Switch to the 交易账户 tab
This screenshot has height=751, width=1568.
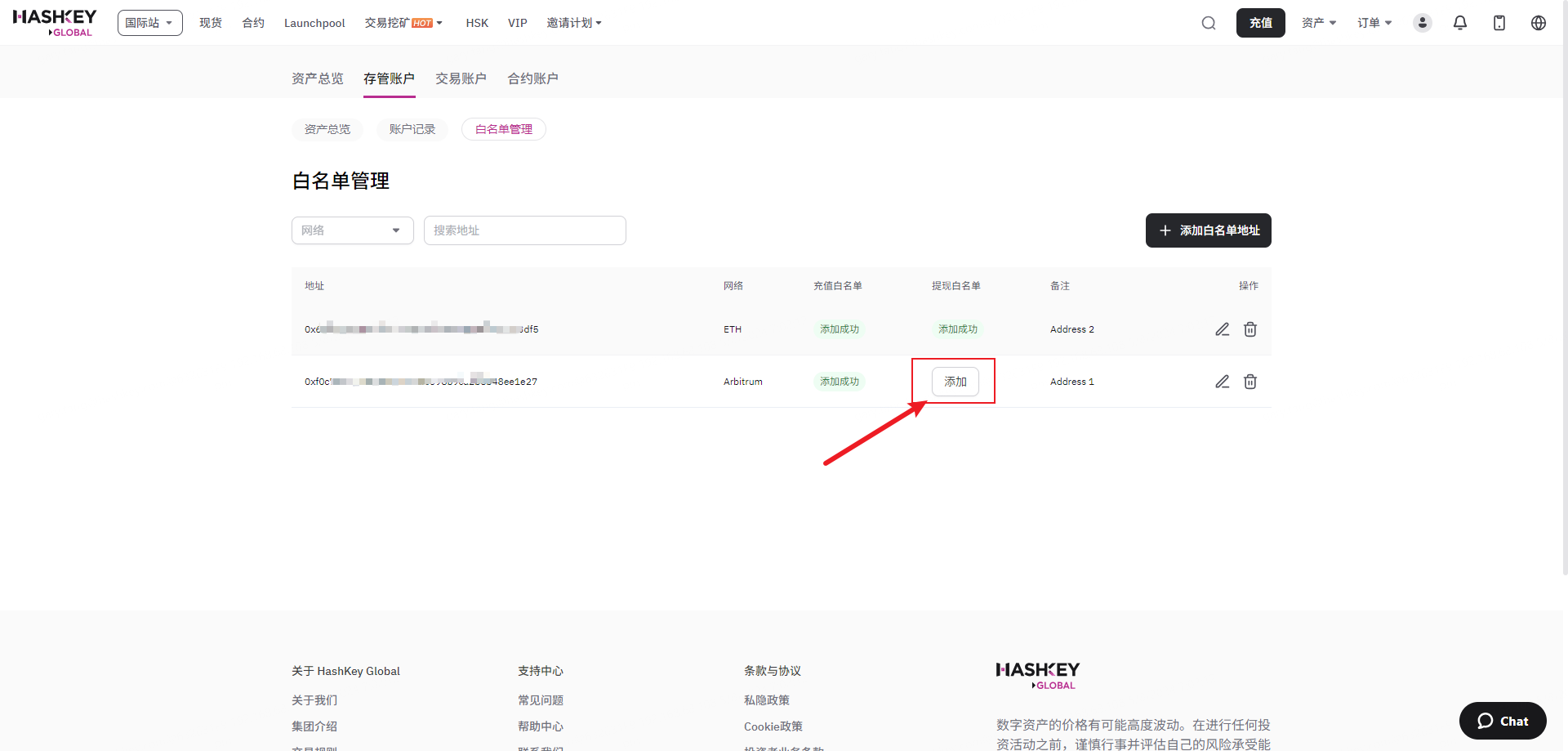461,78
